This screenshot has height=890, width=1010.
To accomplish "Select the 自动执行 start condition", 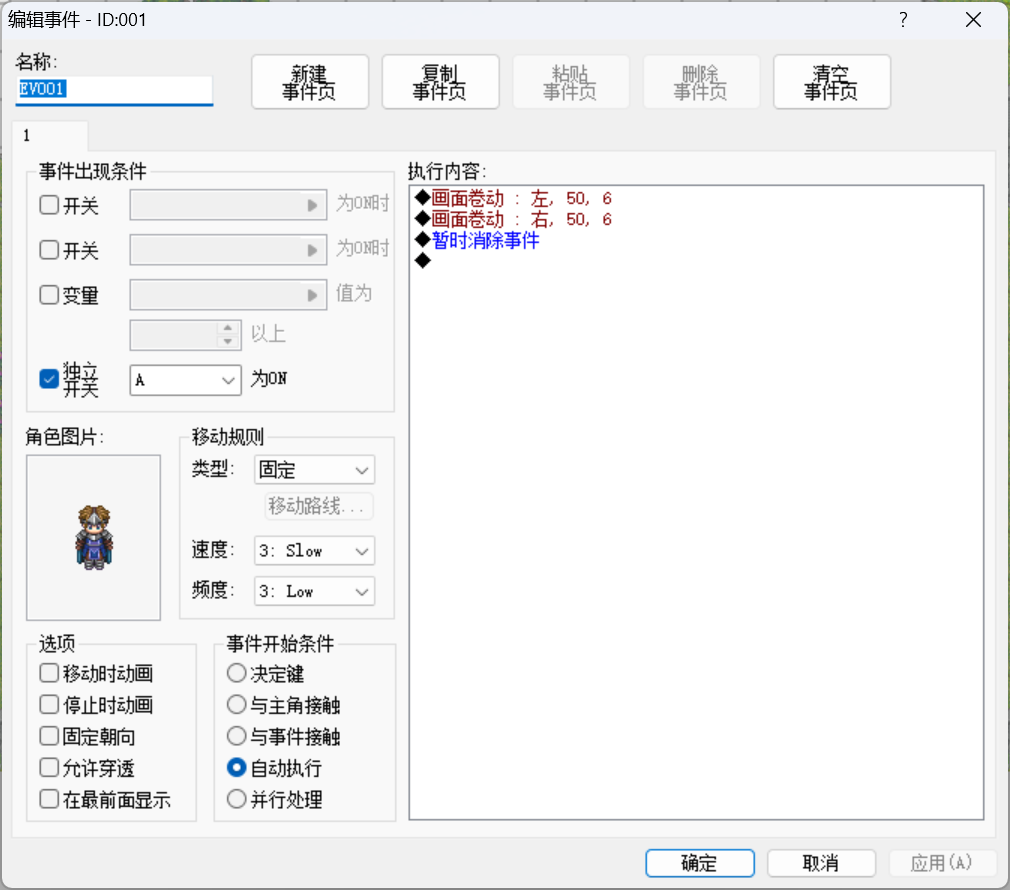I will pyautogui.click(x=236, y=768).
